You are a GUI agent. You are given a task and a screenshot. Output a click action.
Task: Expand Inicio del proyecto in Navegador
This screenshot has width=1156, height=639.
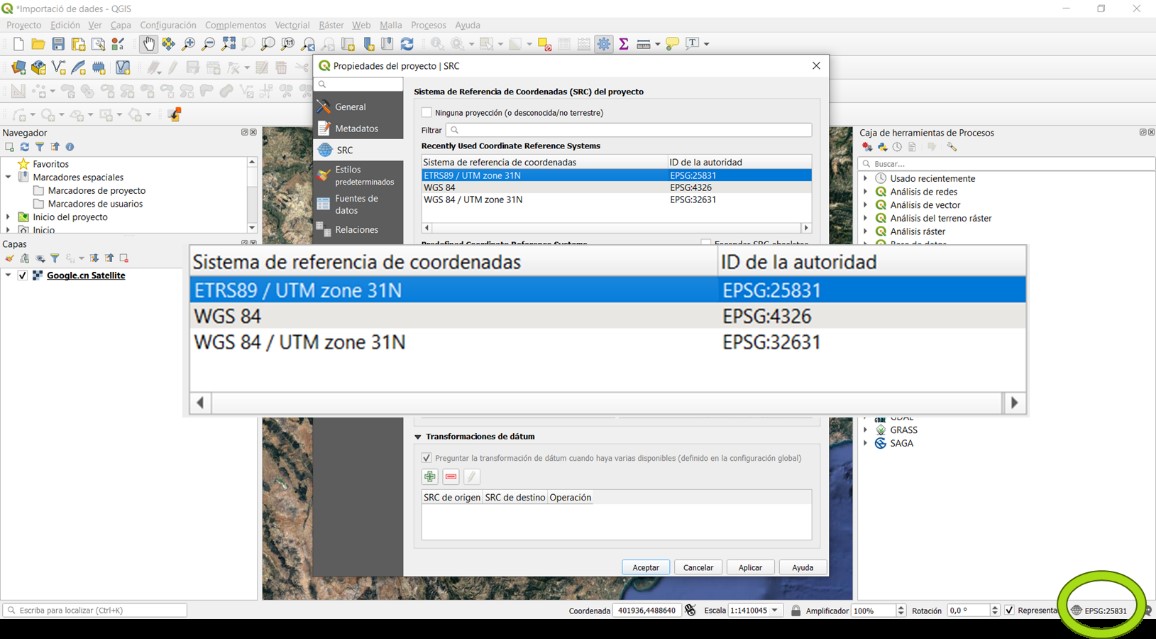(x=8, y=217)
